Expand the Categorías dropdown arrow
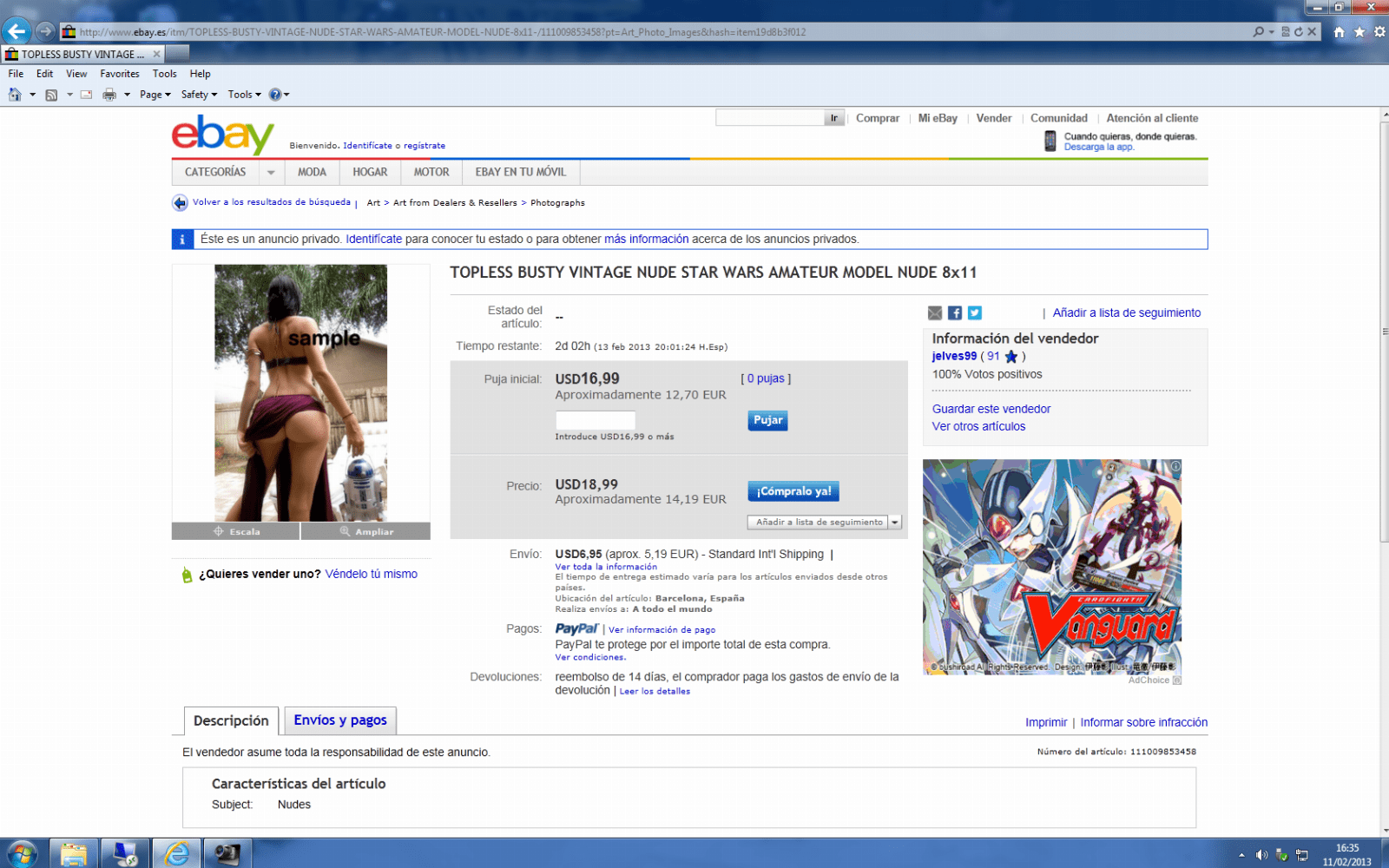 (x=271, y=173)
